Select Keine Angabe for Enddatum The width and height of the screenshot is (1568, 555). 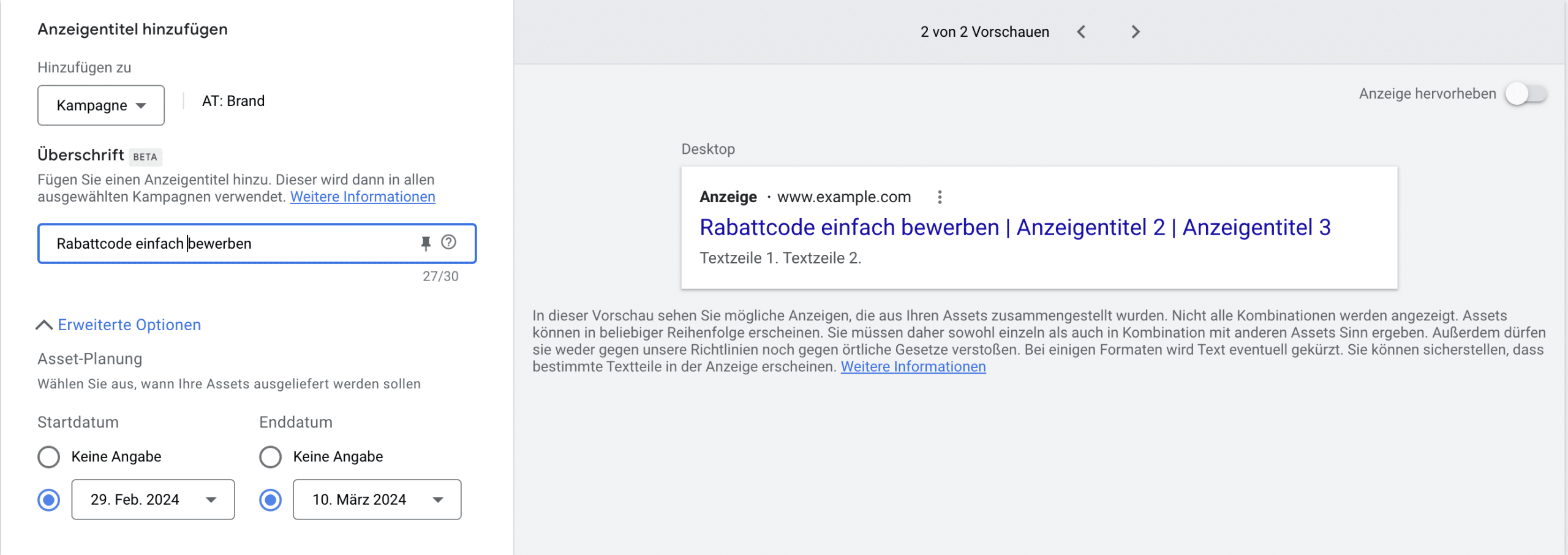tap(270, 456)
